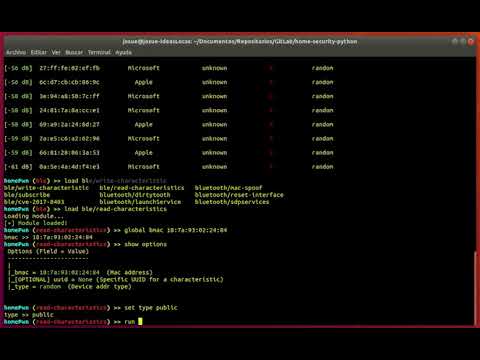Click the '[+] Module loaded!' line

(36, 223)
